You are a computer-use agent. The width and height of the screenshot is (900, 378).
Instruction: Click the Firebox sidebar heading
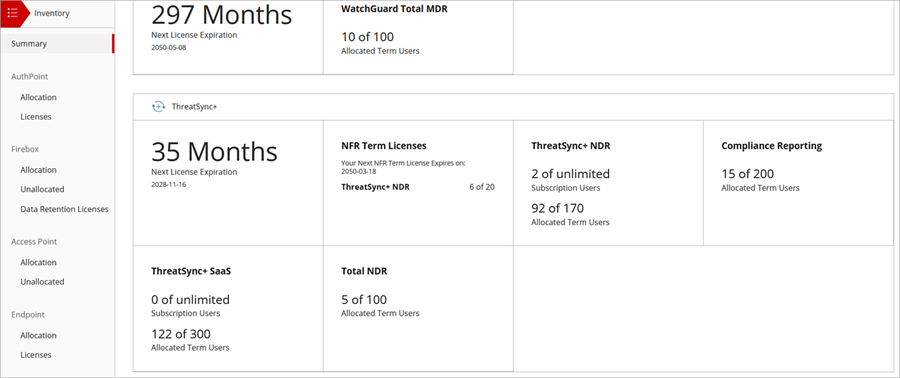coord(25,149)
